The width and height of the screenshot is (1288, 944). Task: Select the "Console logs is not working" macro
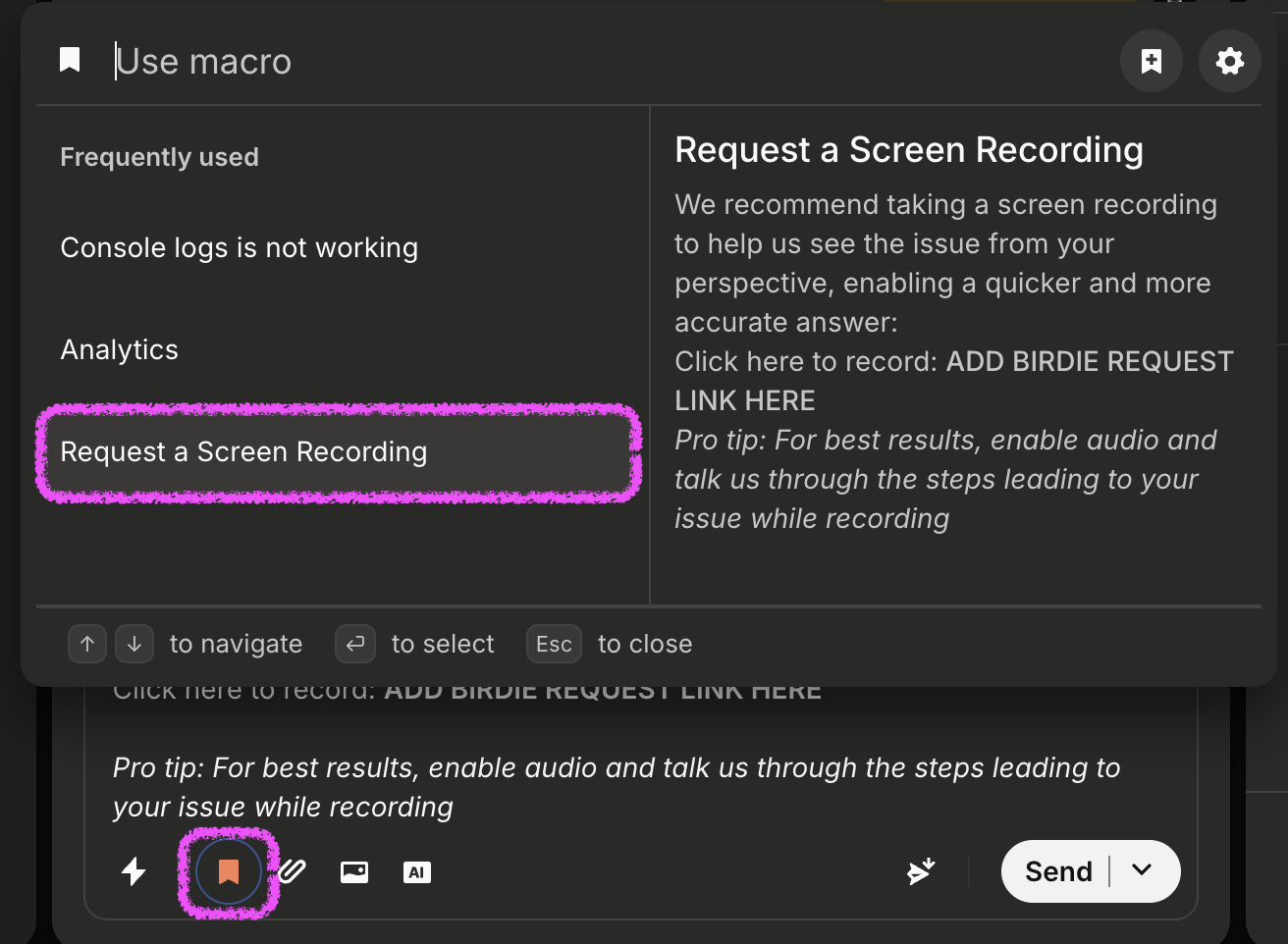tap(240, 248)
